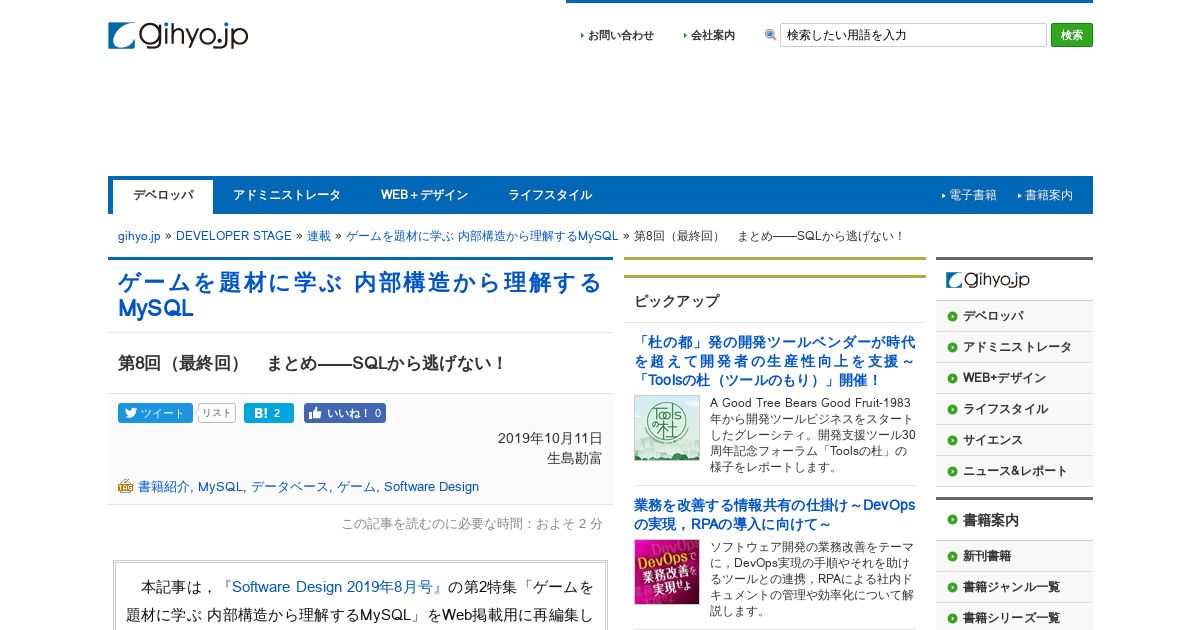This screenshot has height=630, width=1200.
Task: Click the gihyo.jp breadcrumb link
Action: (139, 236)
